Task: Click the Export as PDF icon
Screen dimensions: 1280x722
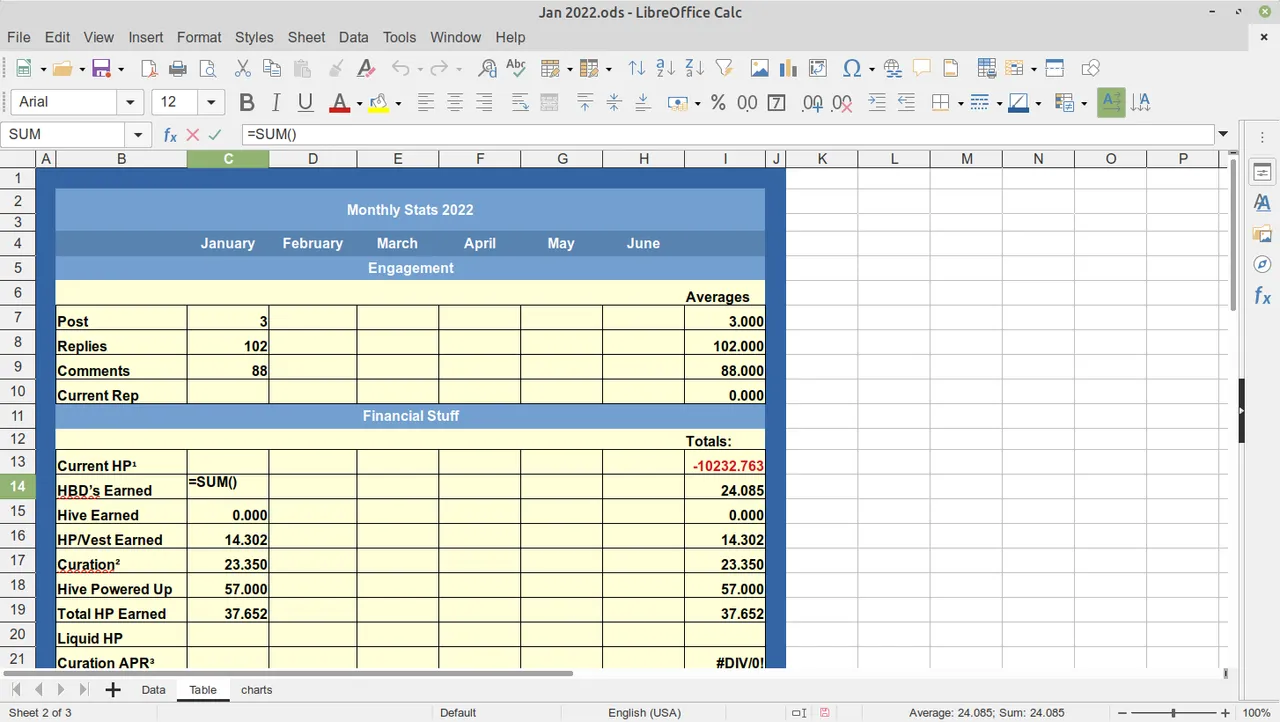Action: pos(149,68)
